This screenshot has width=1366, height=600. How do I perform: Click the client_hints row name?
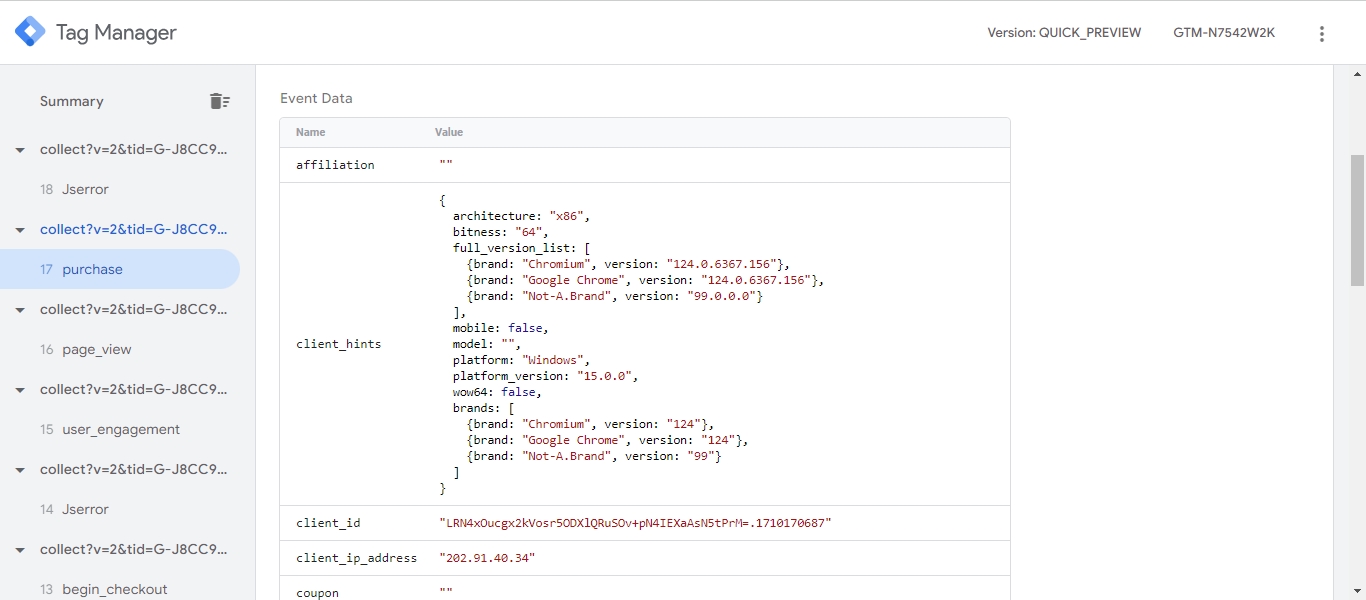coord(338,344)
